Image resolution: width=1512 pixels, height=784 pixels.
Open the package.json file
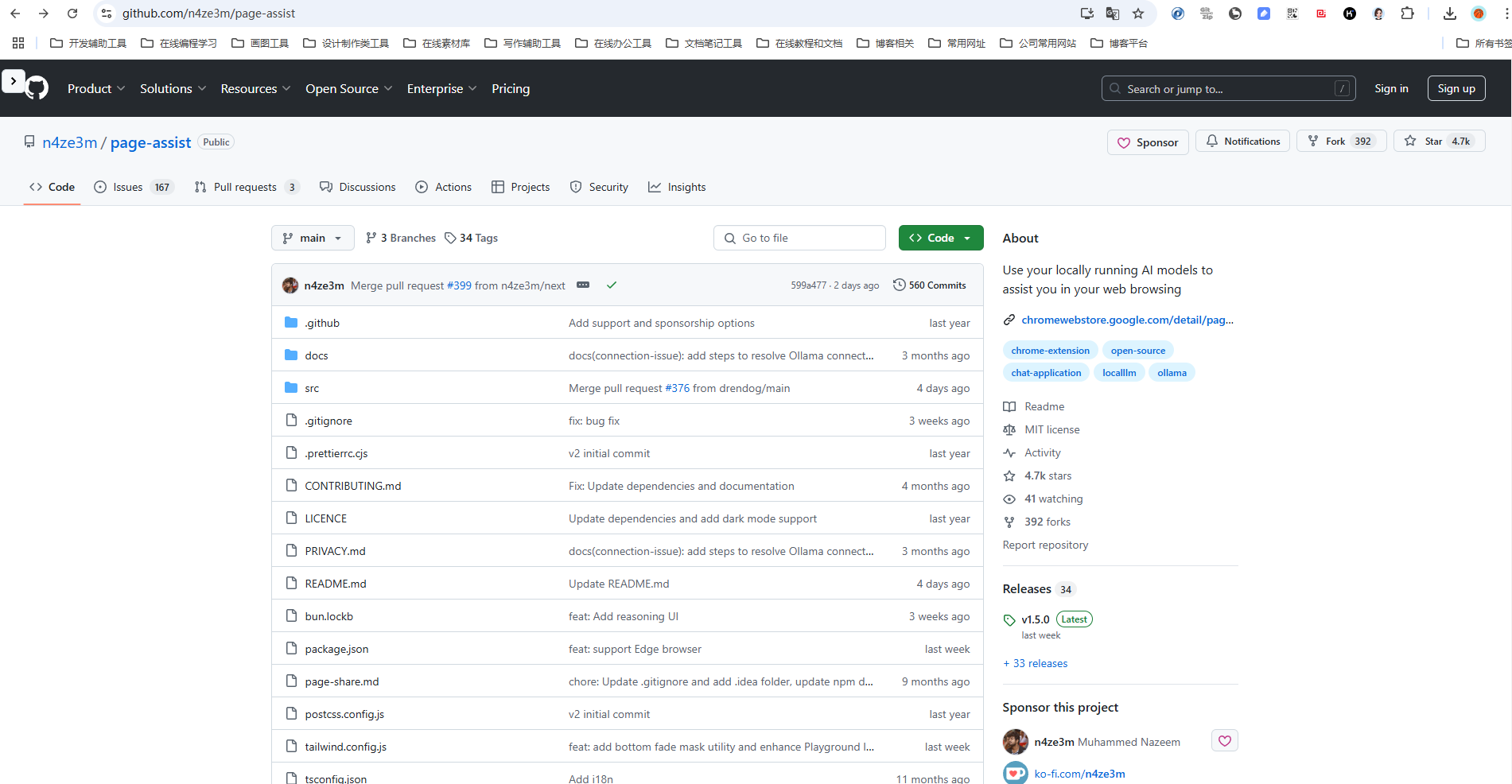336,649
